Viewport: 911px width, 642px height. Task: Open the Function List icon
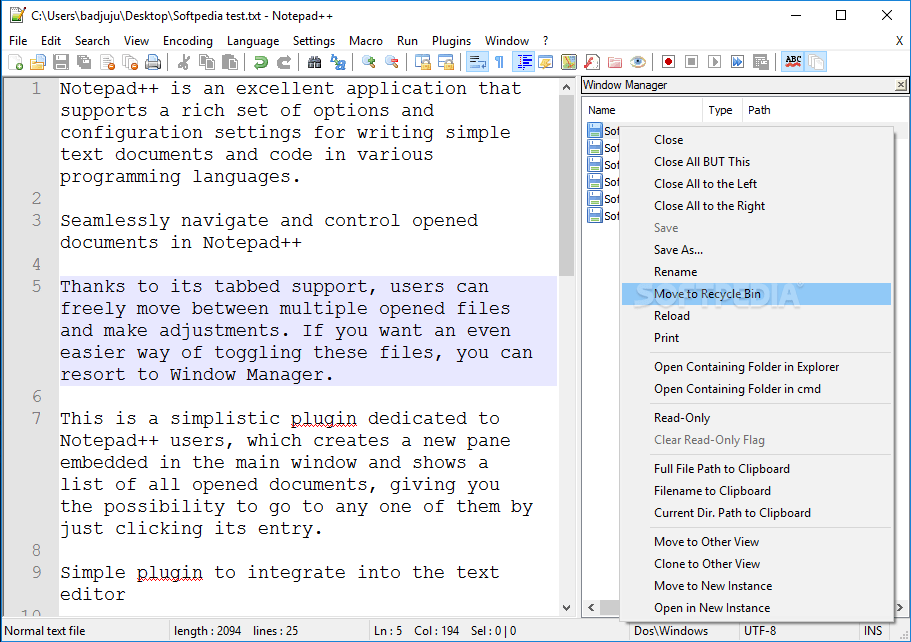pos(592,62)
